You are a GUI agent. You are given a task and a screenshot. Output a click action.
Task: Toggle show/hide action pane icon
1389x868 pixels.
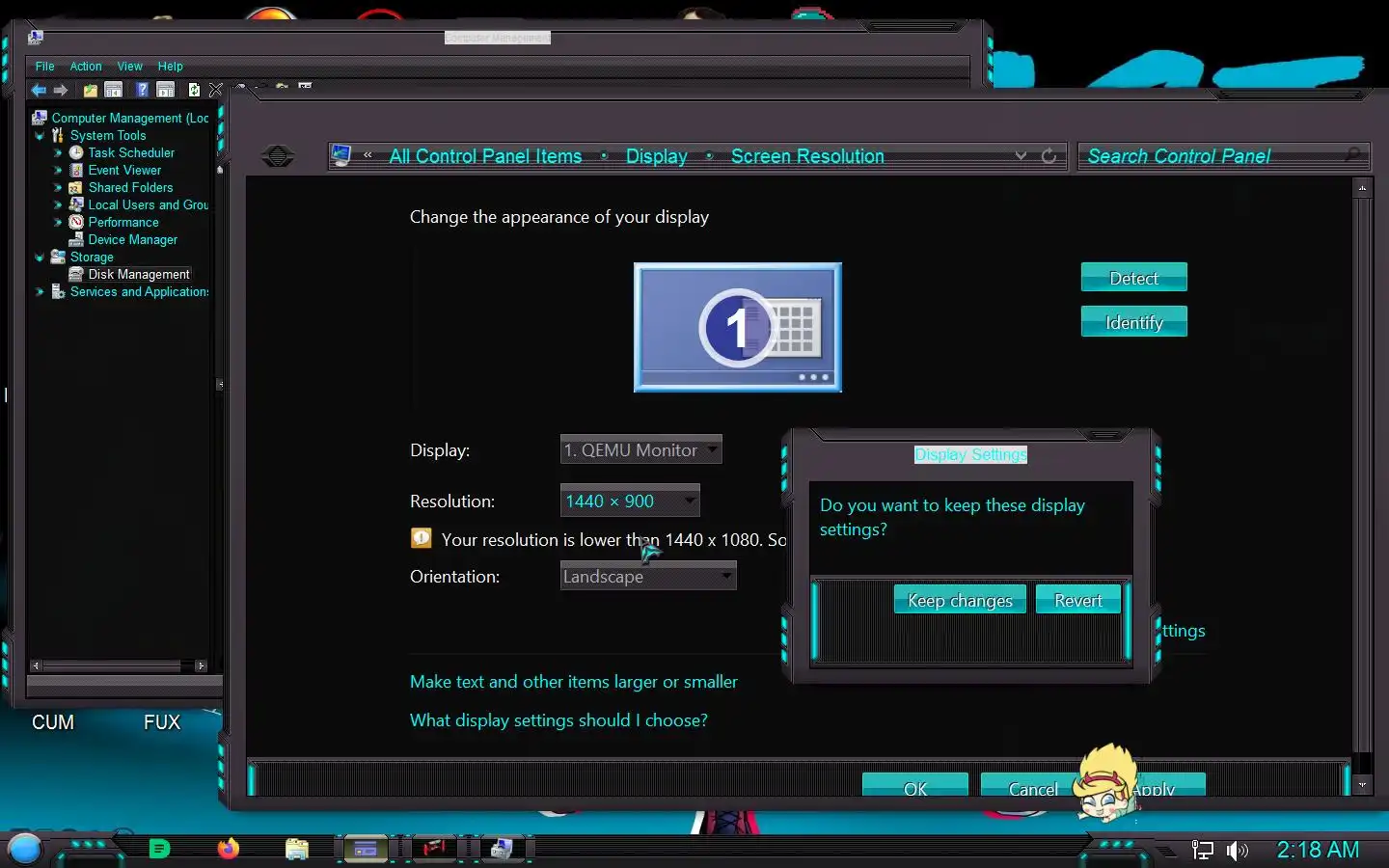coord(165,90)
